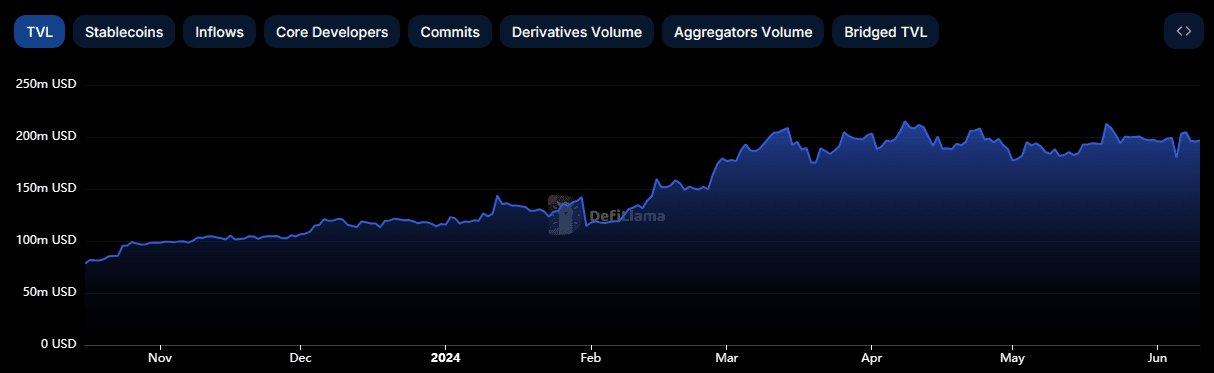This screenshot has height=373, width=1214.
Task: Click the 2024 date label
Action: (446, 357)
